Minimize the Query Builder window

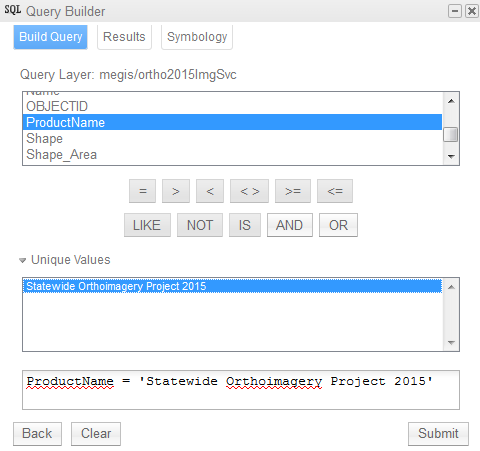tap(455, 11)
